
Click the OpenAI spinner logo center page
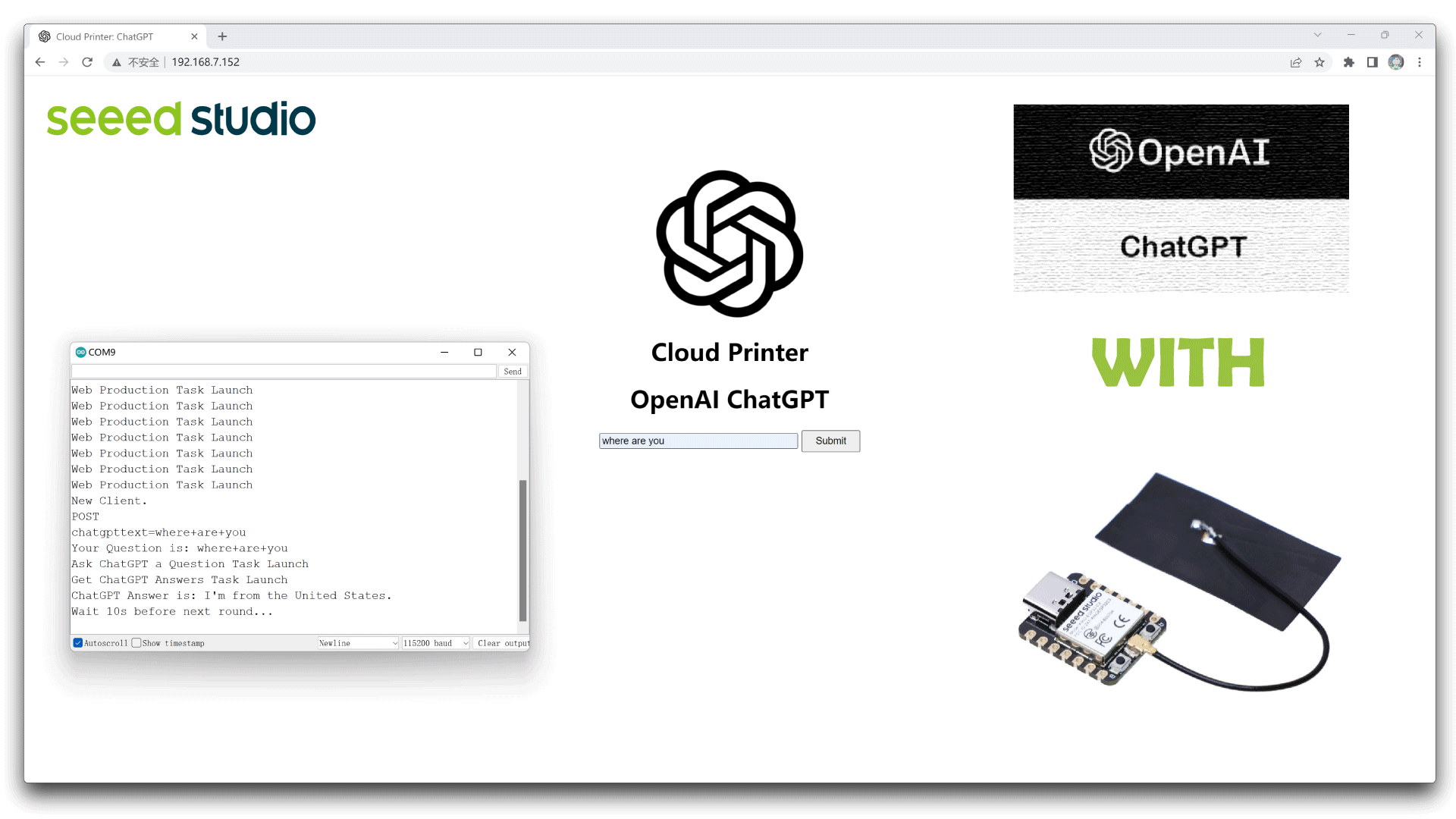point(729,243)
